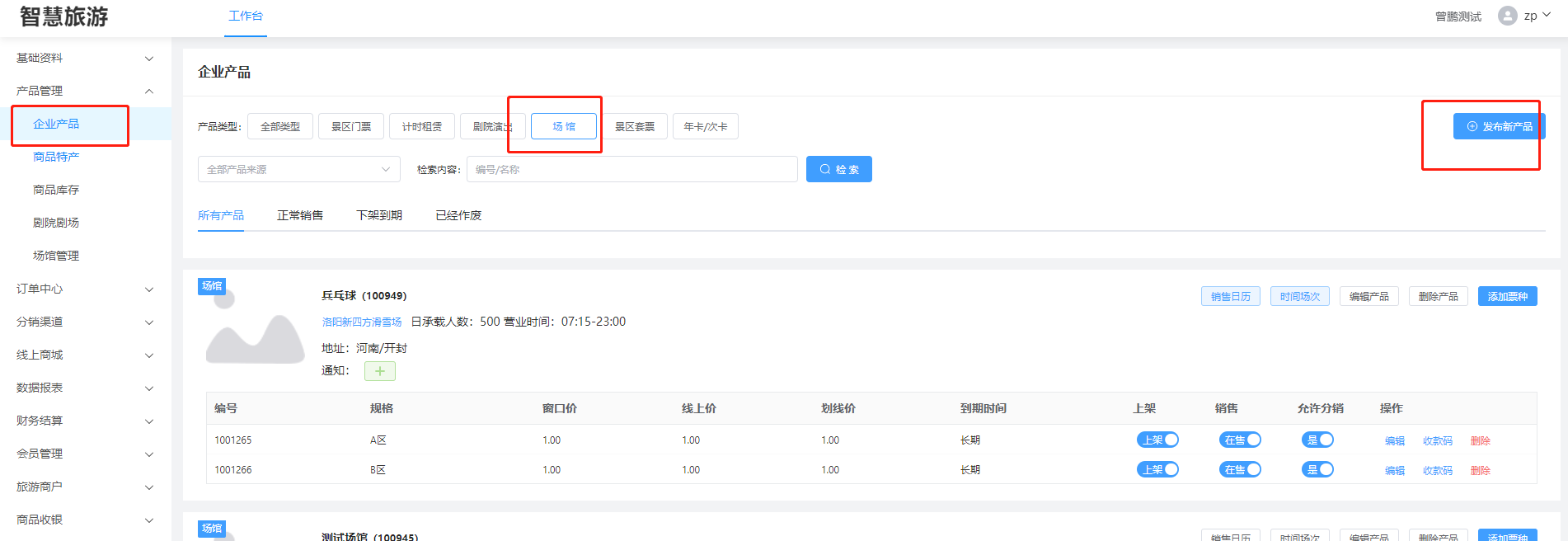Expand the 基础资料 sidebar menu

click(x=82, y=58)
